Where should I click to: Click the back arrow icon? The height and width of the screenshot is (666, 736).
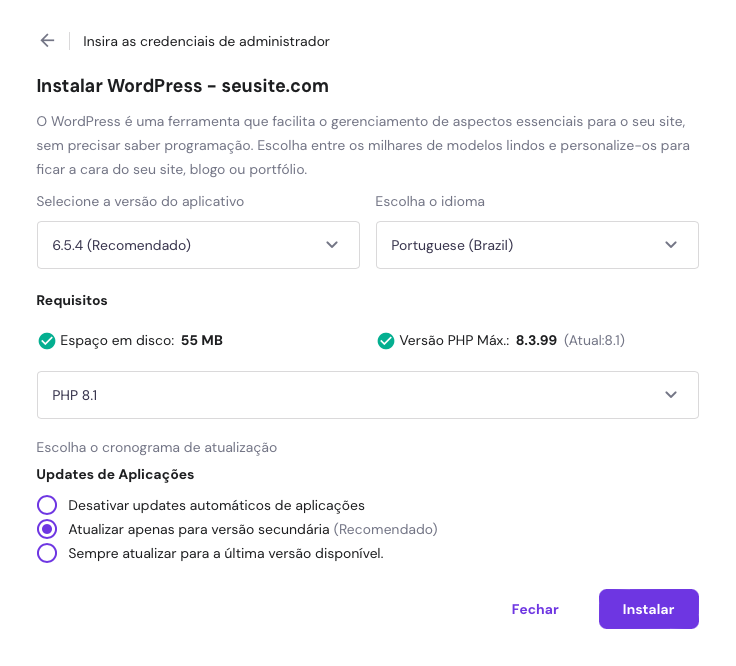(x=47, y=41)
